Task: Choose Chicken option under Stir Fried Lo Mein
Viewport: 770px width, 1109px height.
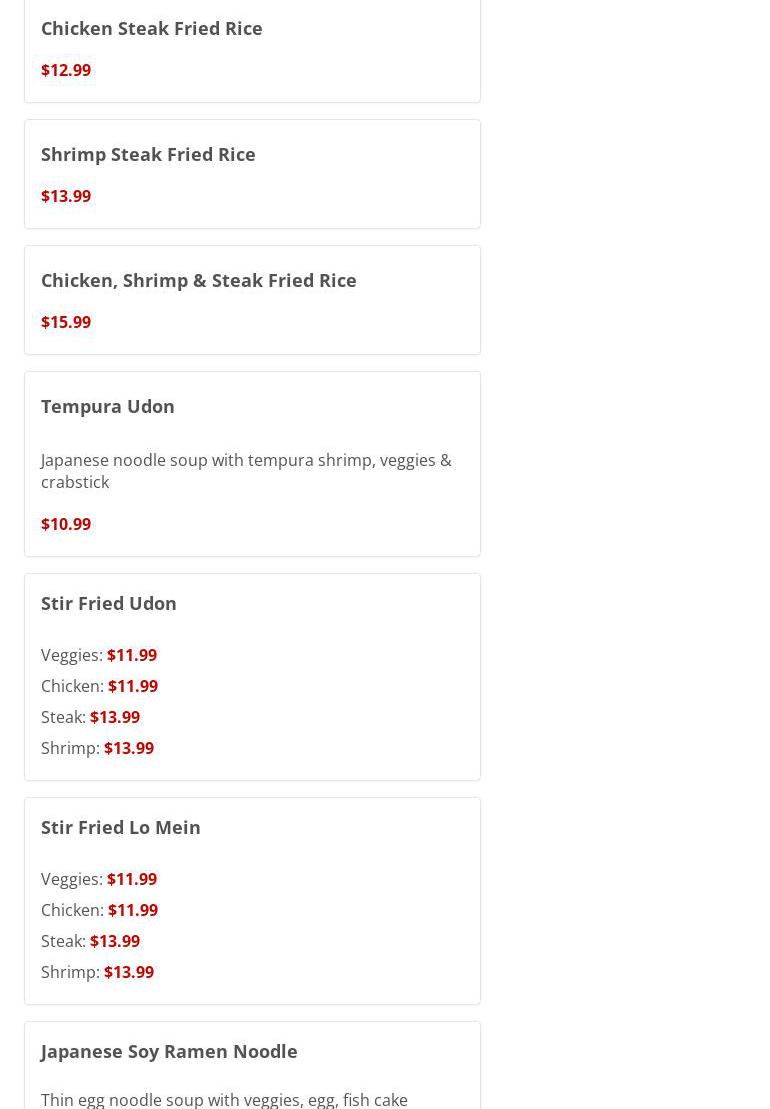Action: 100,910
